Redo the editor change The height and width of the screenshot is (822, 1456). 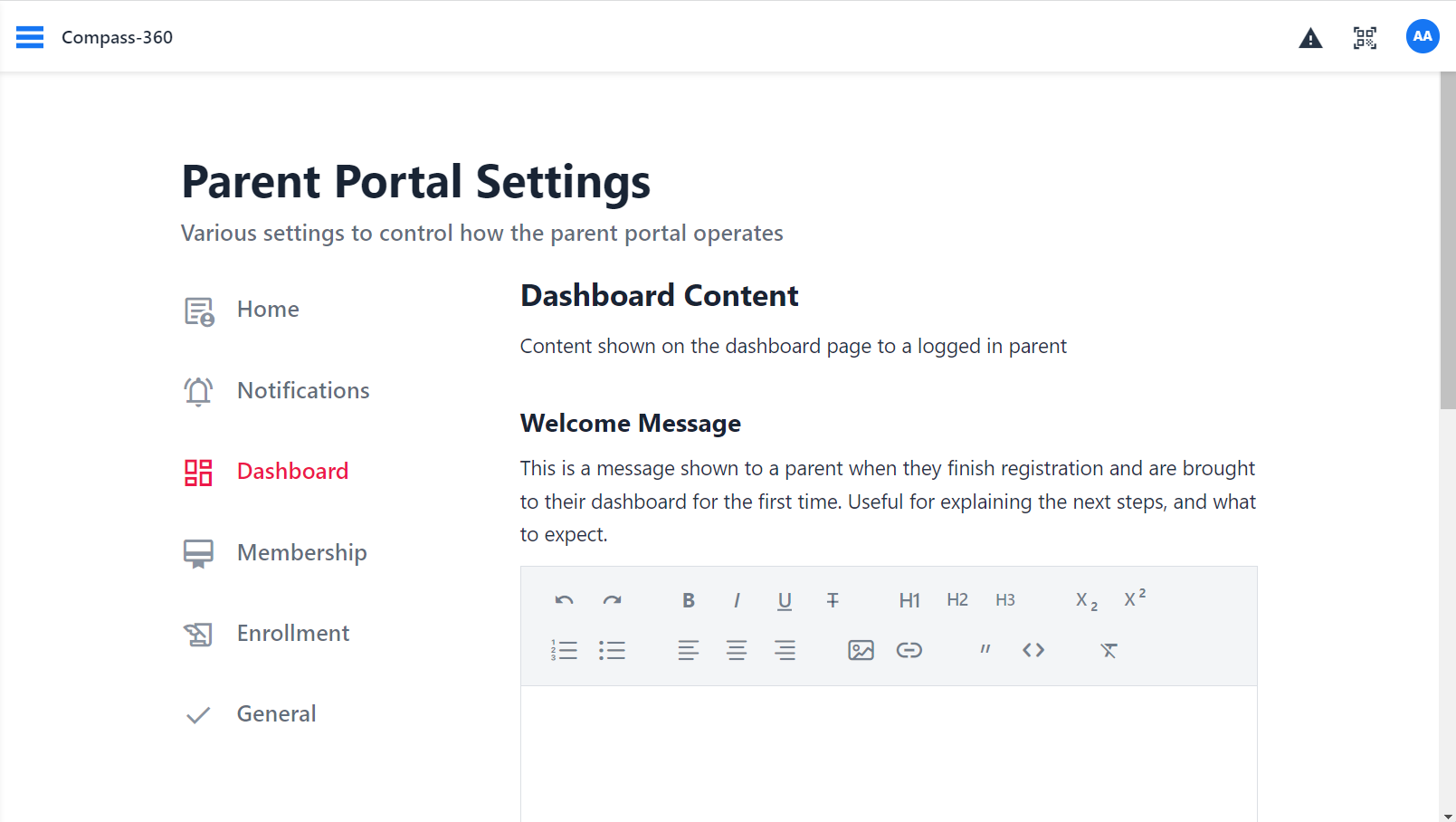tap(613, 600)
